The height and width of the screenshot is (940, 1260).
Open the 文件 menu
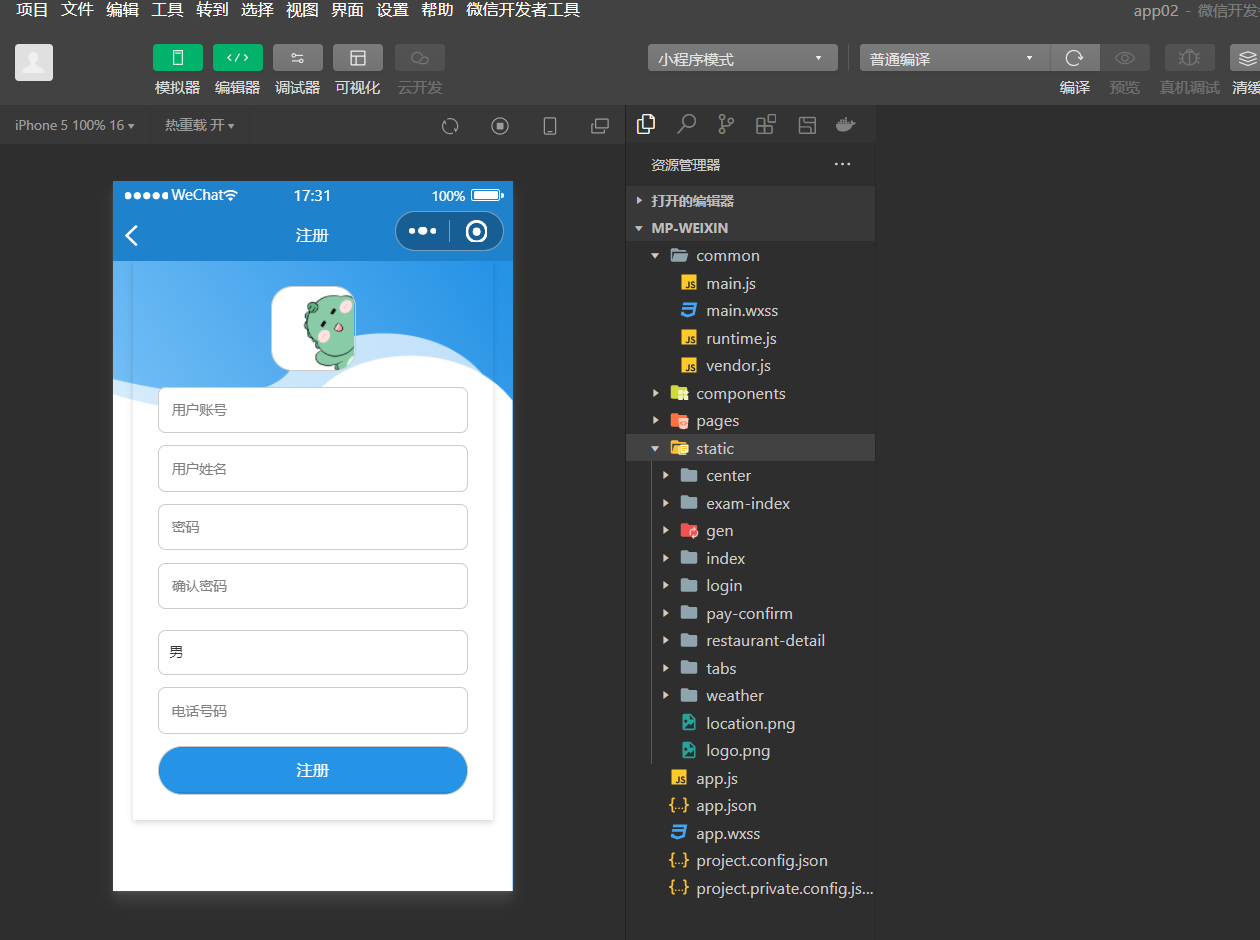(77, 10)
